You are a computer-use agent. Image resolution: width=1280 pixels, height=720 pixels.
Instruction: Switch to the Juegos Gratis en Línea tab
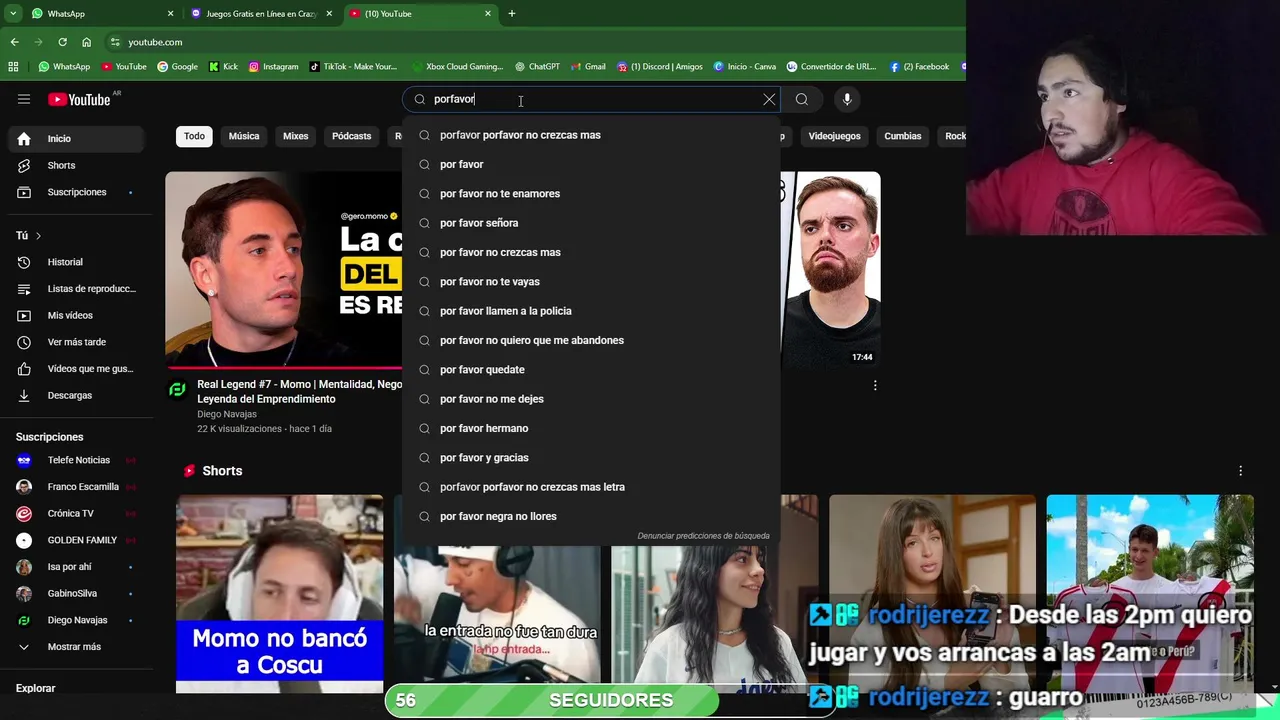(261, 14)
